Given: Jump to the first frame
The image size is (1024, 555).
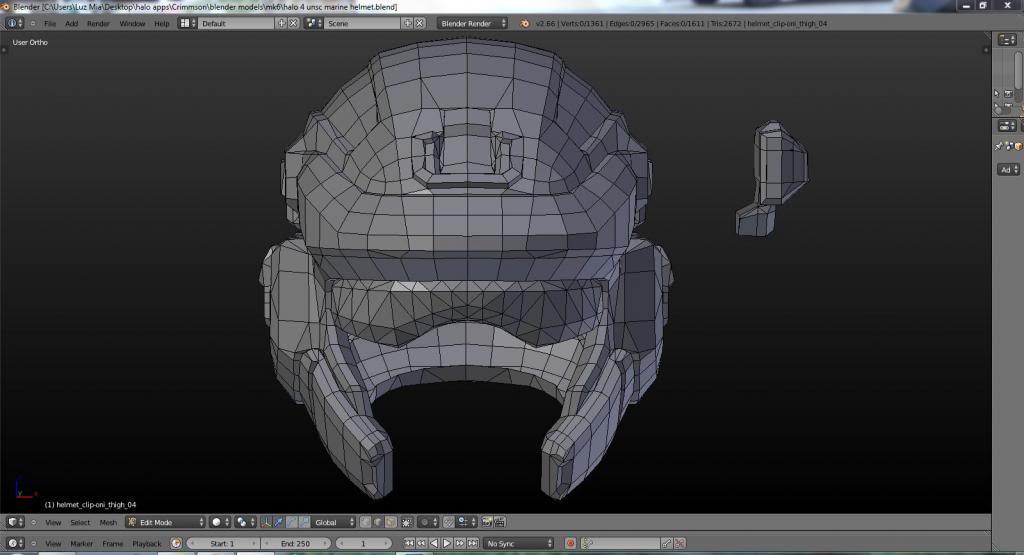Looking at the screenshot, I should [409, 543].
